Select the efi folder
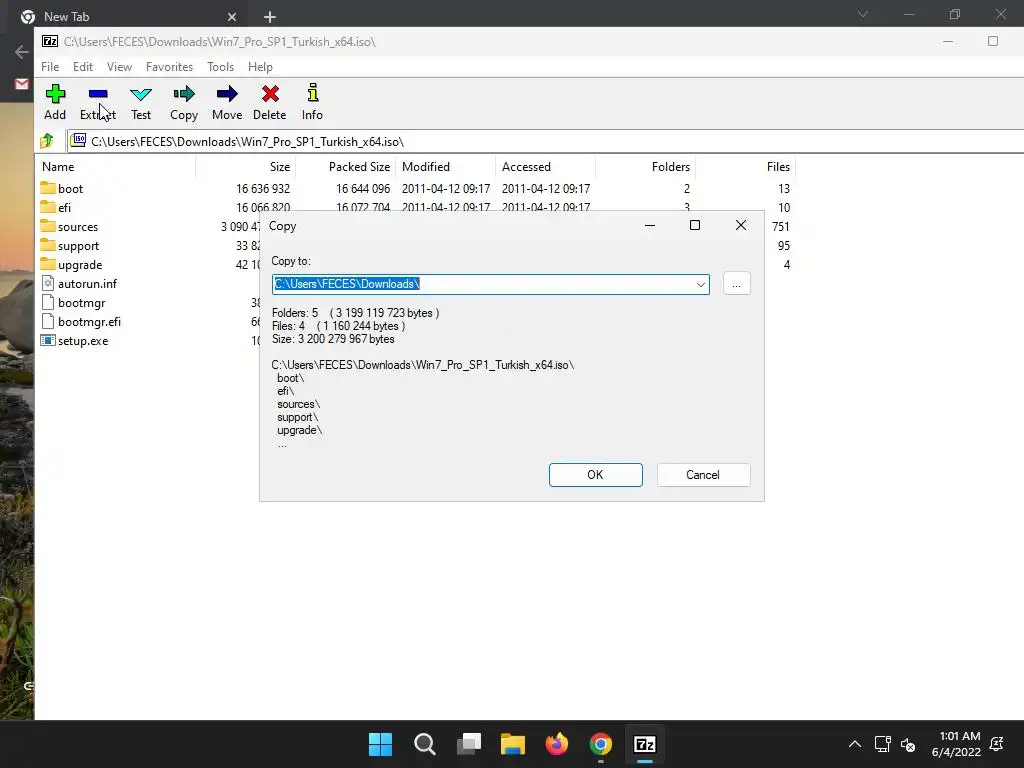 (x=56, y=208)
